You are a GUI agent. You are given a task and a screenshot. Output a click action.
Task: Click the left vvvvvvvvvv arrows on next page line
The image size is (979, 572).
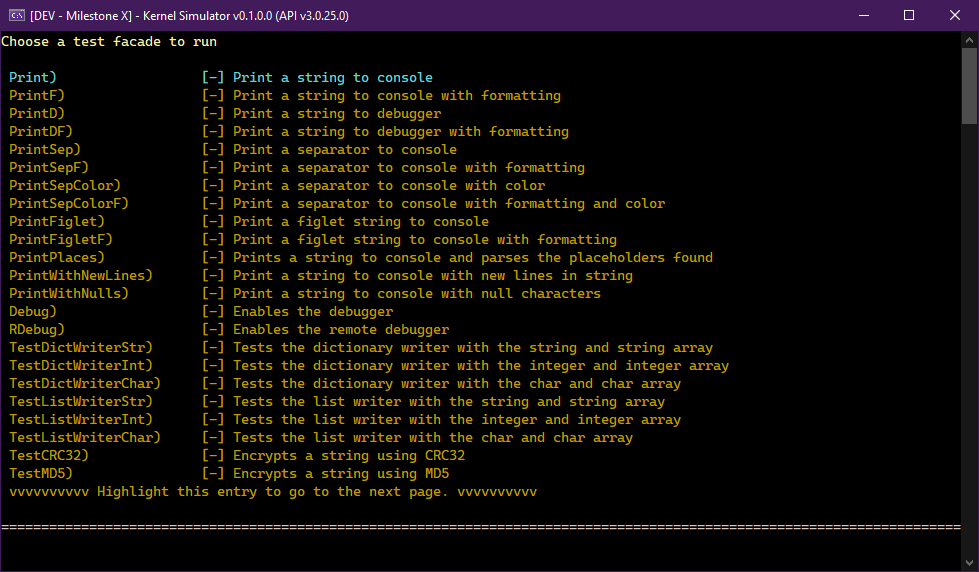(x=49, y=492)
